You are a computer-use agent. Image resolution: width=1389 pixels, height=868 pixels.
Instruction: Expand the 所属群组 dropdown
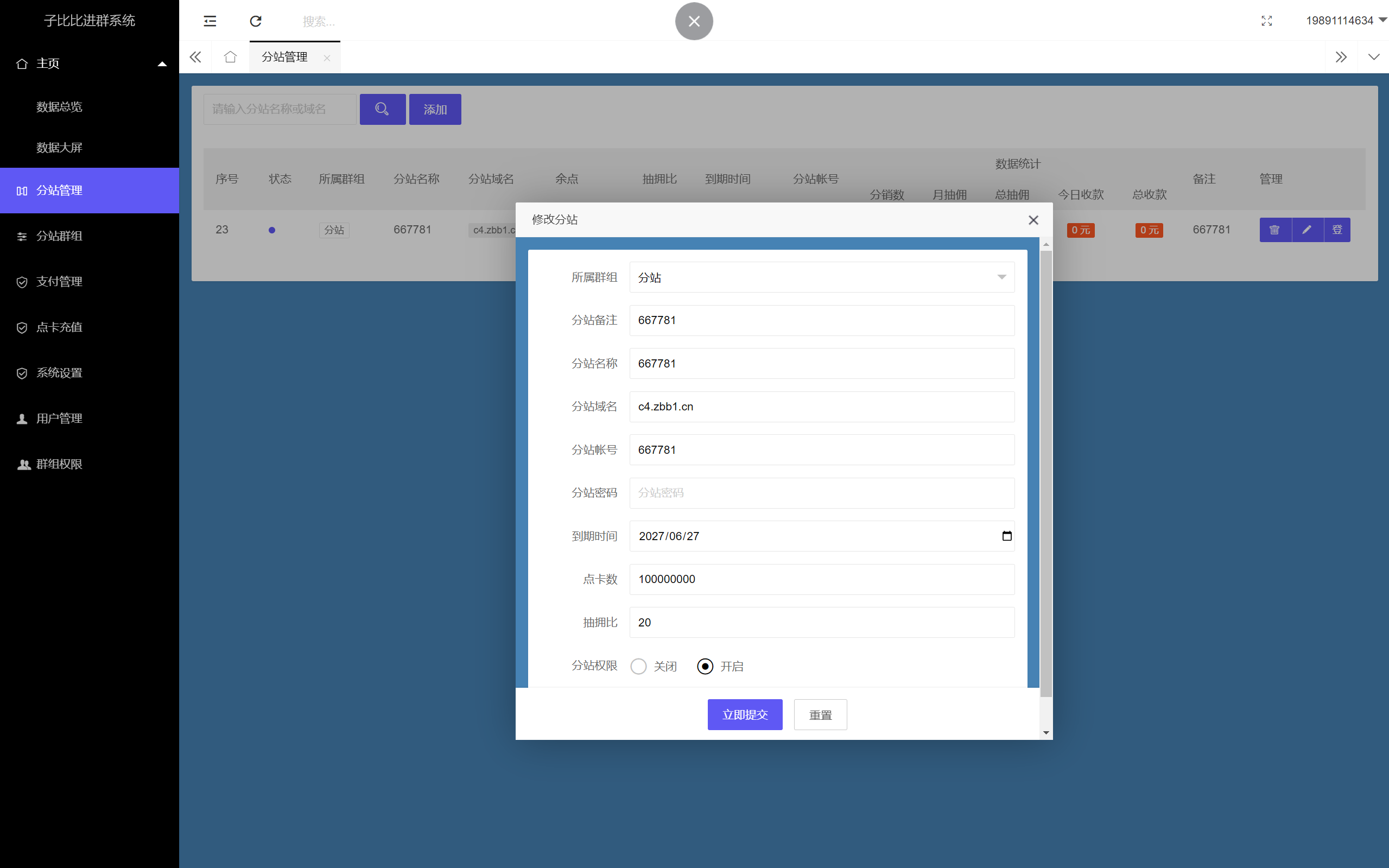[821, 277]
